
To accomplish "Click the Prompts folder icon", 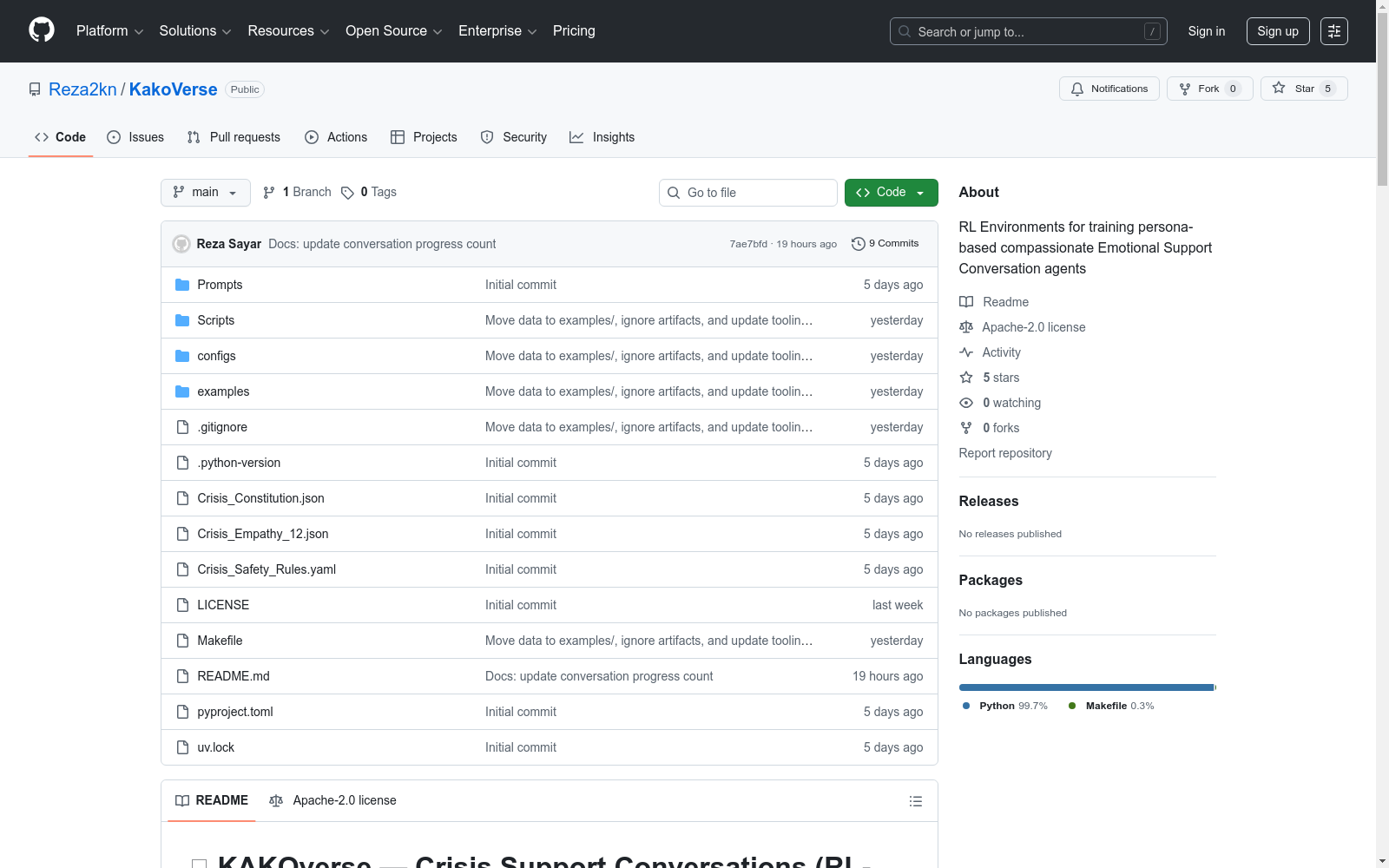I will tap(182, 285).
